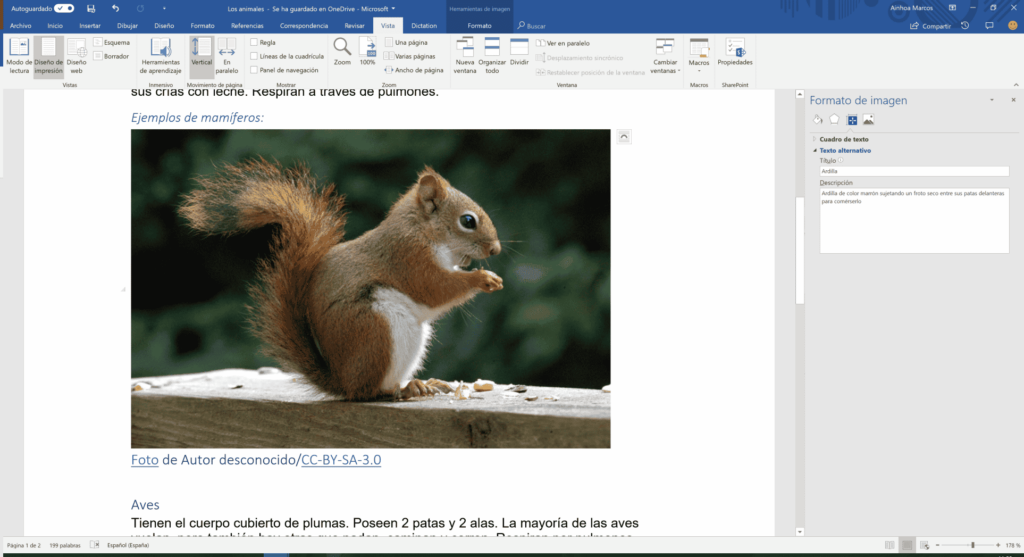The height and width of the screenshot is (557, 1024).
Task: Switch to the Revisar tab
Action: 354,25
